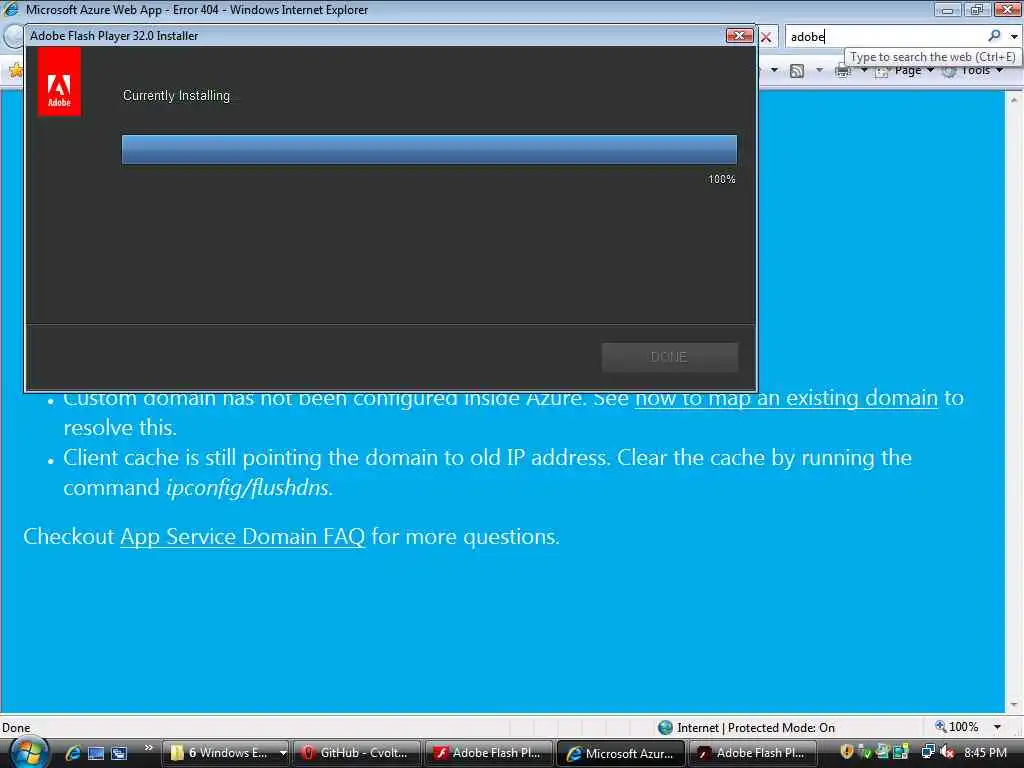Open the search provider dropdown arrow

[1014, 37]
